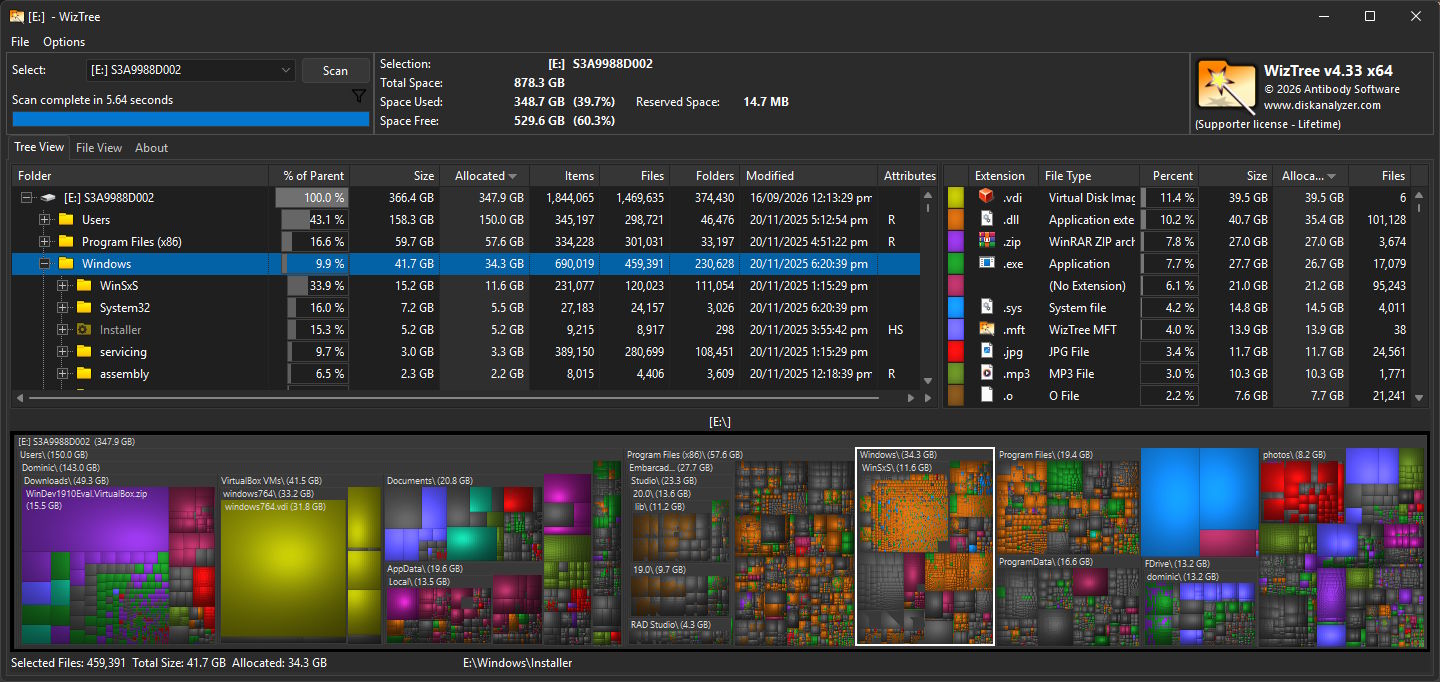
Task: Click the filter funnel icon
Action: tap(359, 96)
